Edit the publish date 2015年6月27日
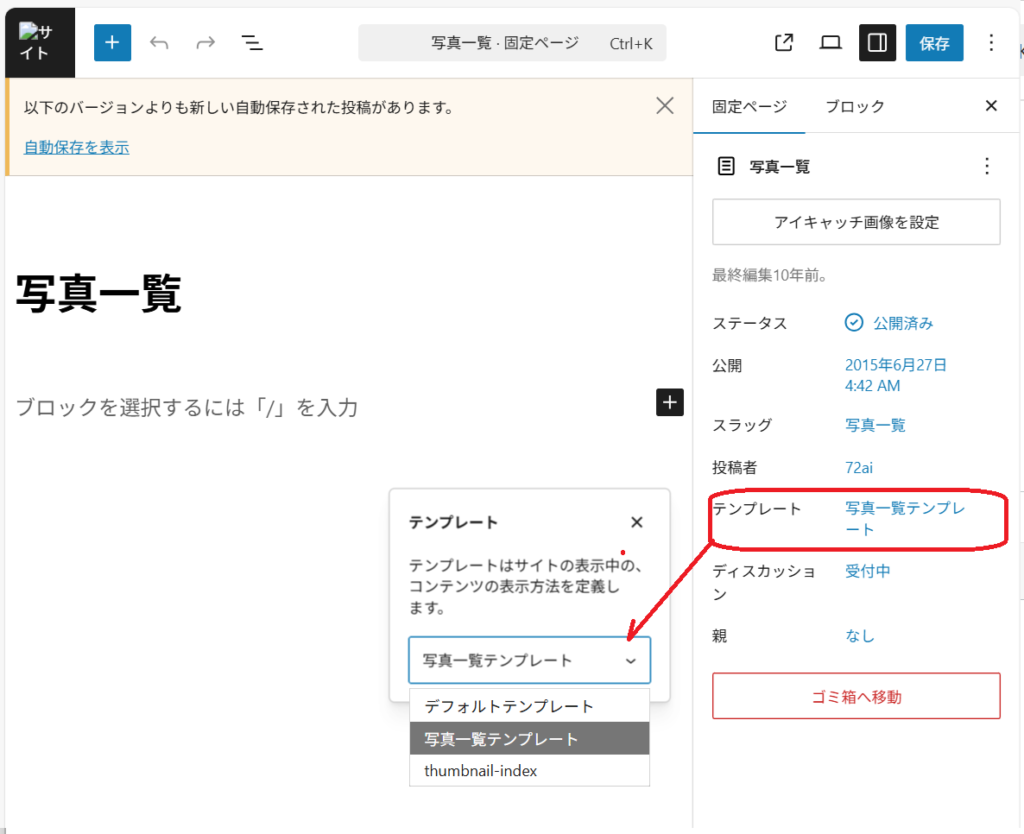Screen dimensions: 1024x834 point(895,375)
